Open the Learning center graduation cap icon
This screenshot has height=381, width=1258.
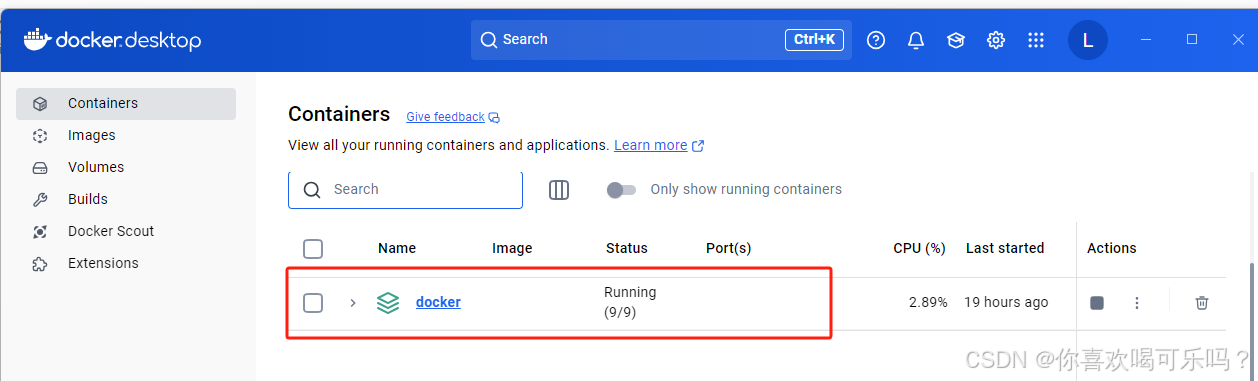(956, 40)
